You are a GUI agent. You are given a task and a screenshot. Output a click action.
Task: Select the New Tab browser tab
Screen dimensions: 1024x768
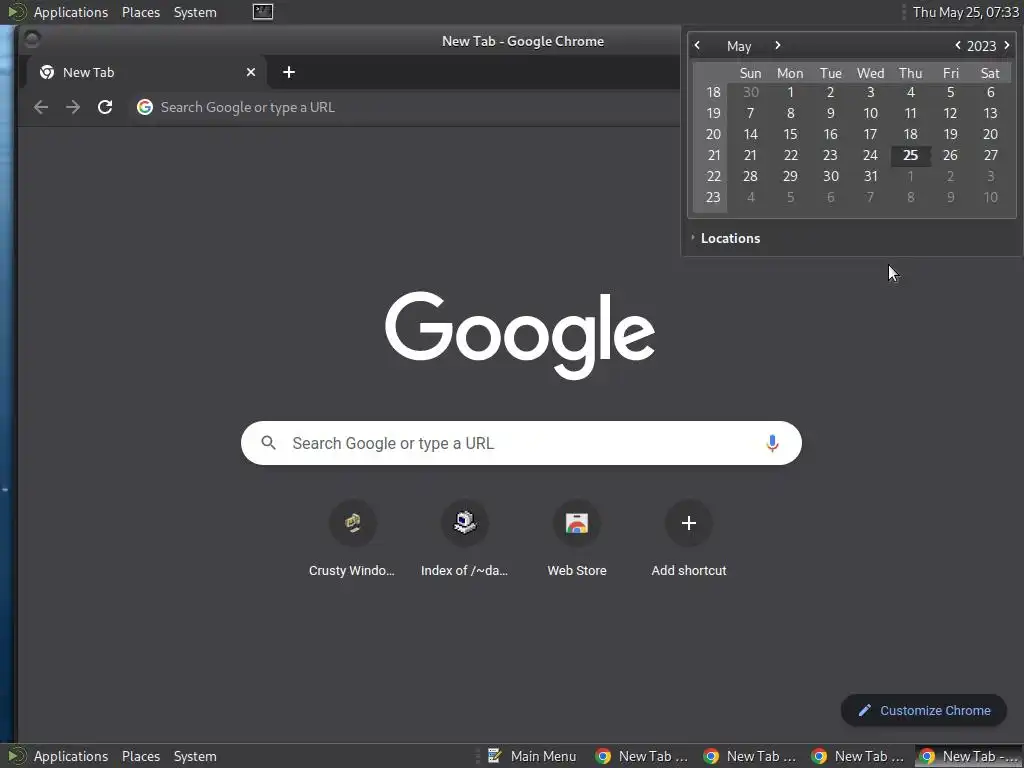(x=147, y=72)
